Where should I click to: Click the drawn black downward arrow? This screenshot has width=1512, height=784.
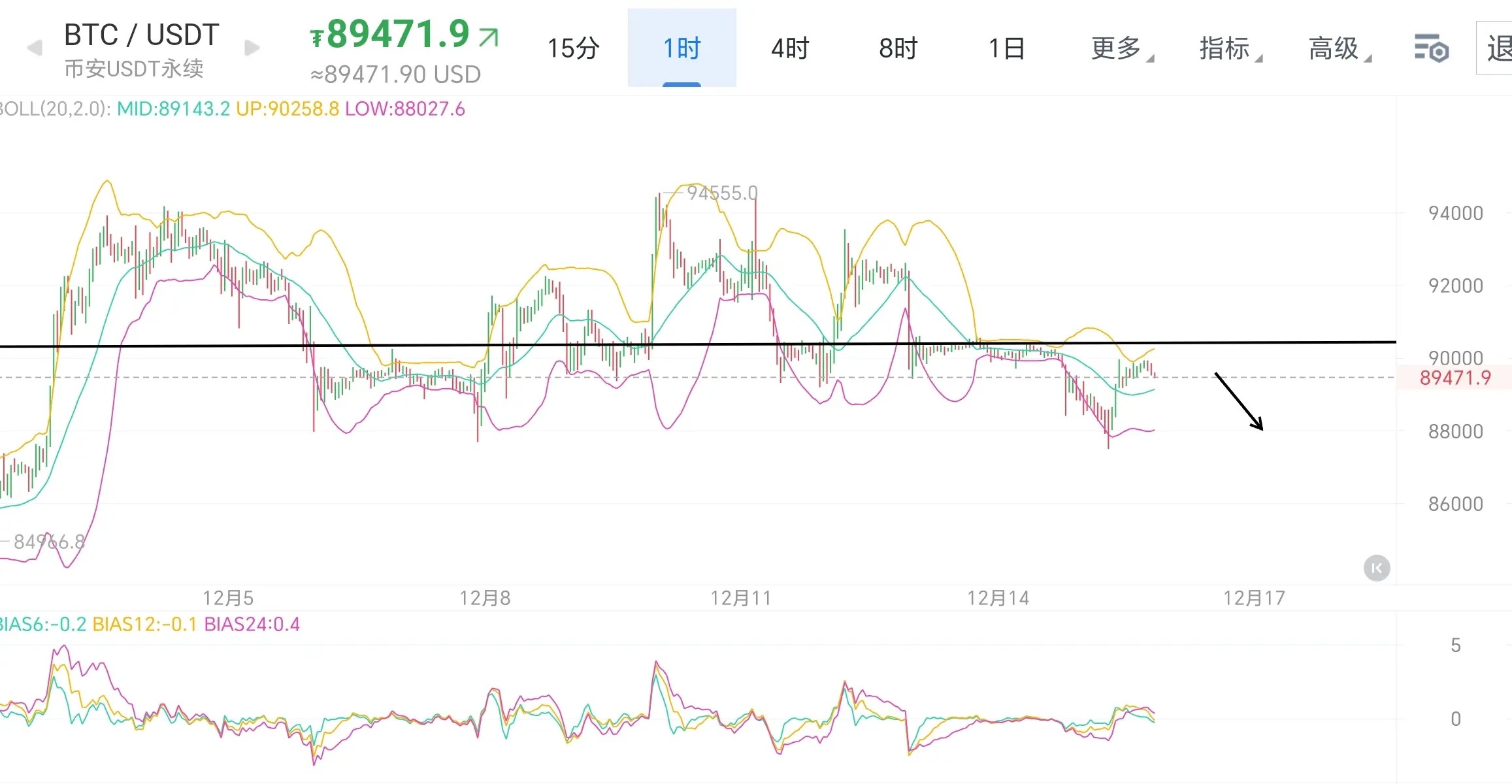pyautogui.click(x=1238, y=401)
